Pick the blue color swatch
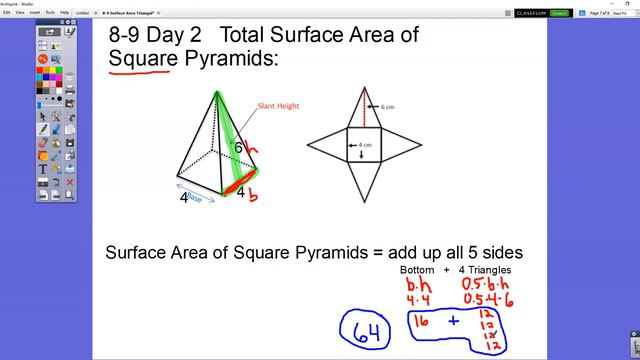 click(46, 77)
